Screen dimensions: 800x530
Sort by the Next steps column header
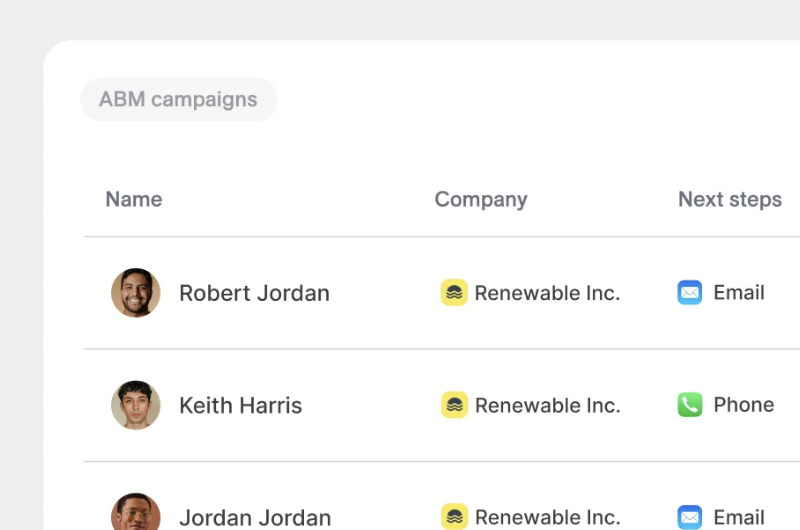point(730,199)
